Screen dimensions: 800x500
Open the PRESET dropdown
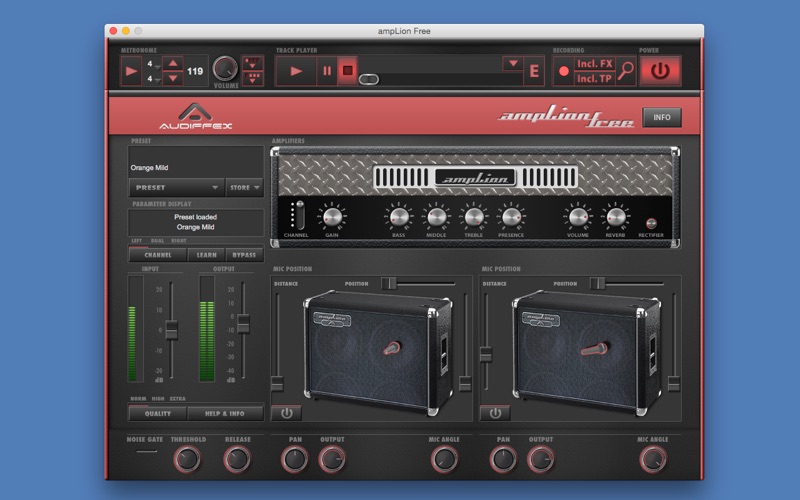(177, 188)
